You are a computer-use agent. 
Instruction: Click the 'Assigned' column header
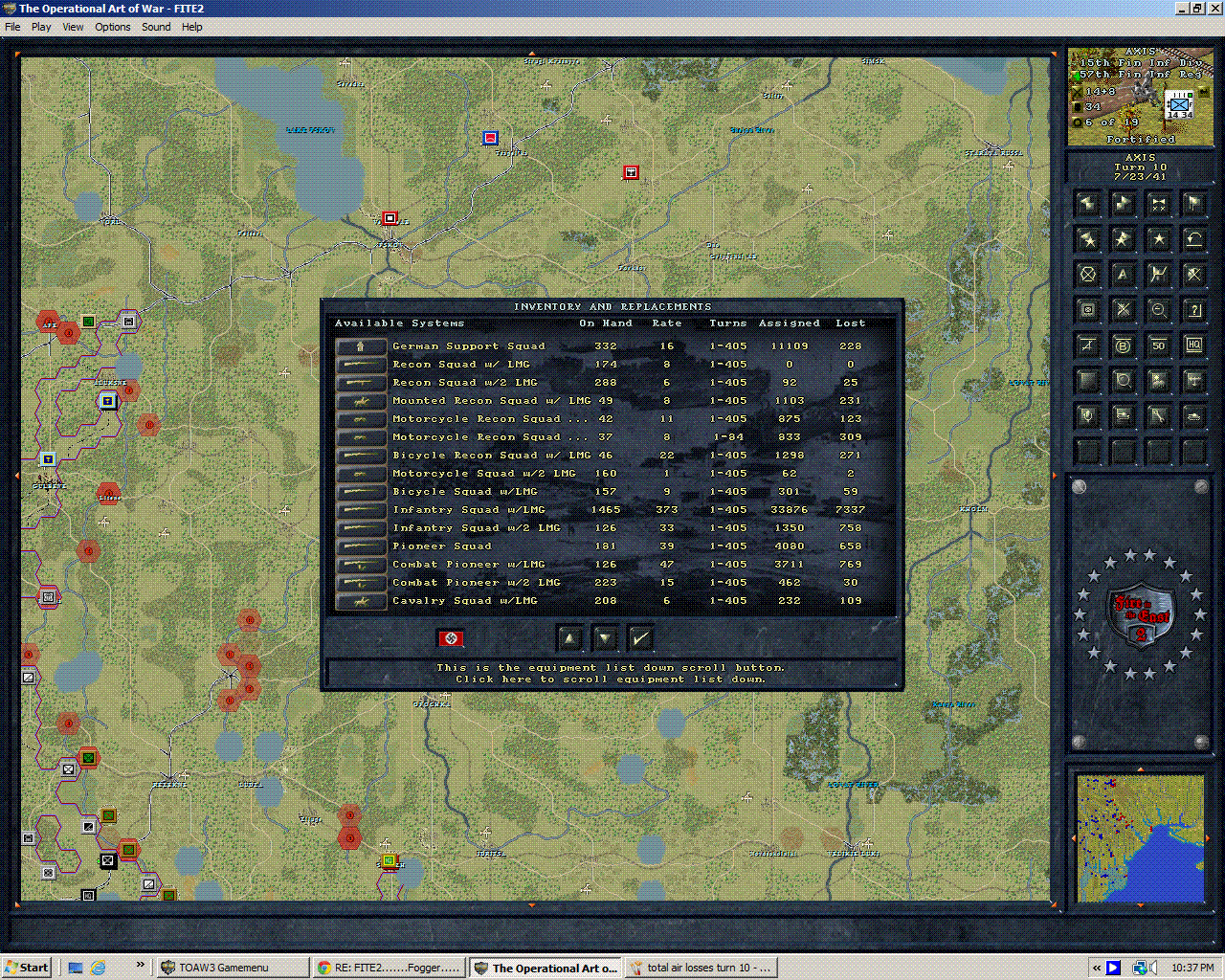[x=789, y=323]
